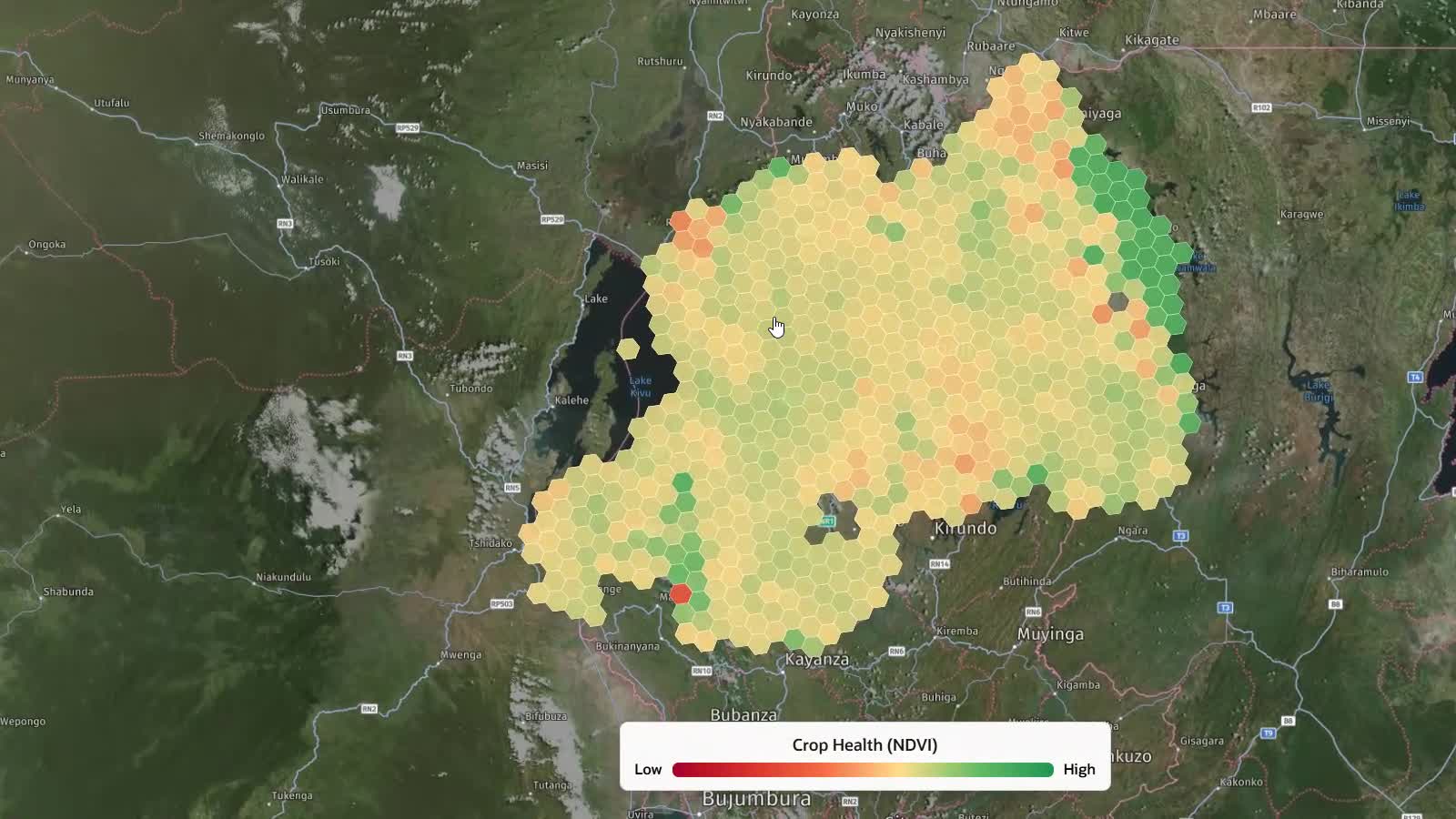Image resolution: width=1456 pixels, height=819 pixels.
Task: Click the Missenyi town label
Action: click(x=1388, y=121)
